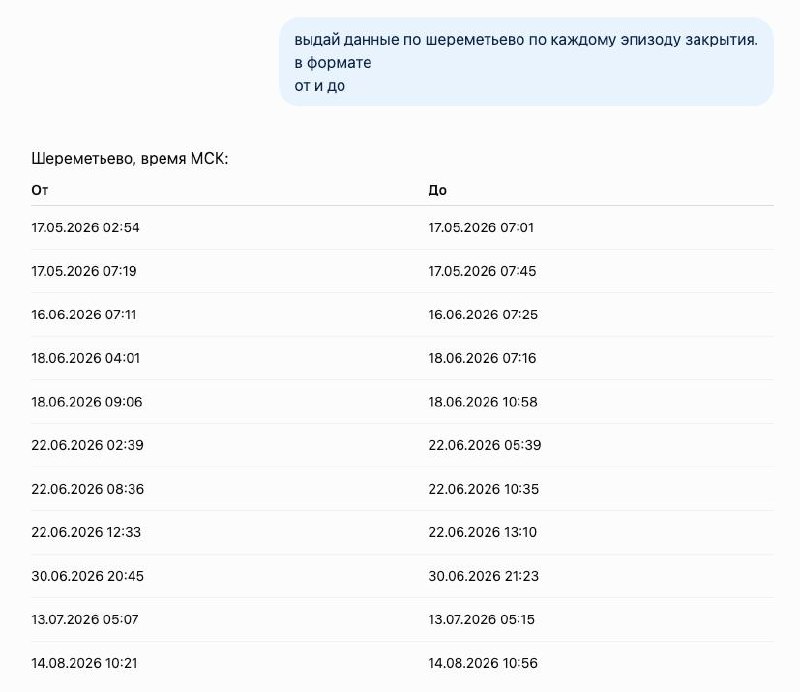Click the cell '22.06.2026 02:39'
800x692 pixels.
pos(87,445)
